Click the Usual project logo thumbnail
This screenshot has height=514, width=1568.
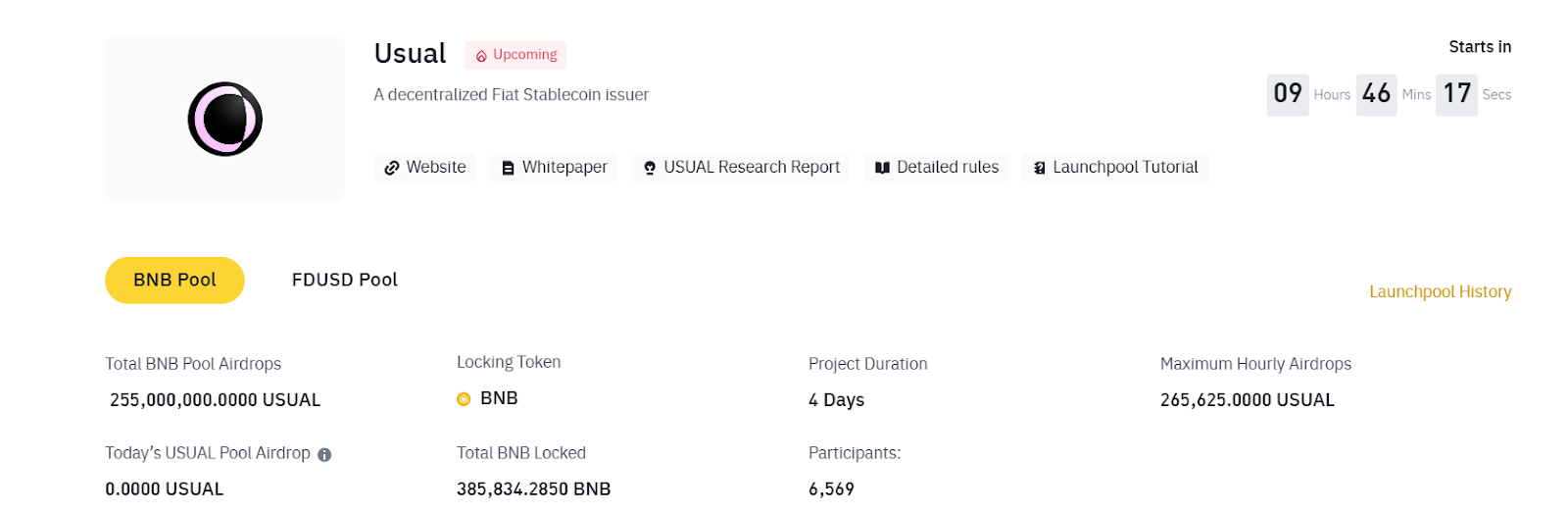coord(224,119)
